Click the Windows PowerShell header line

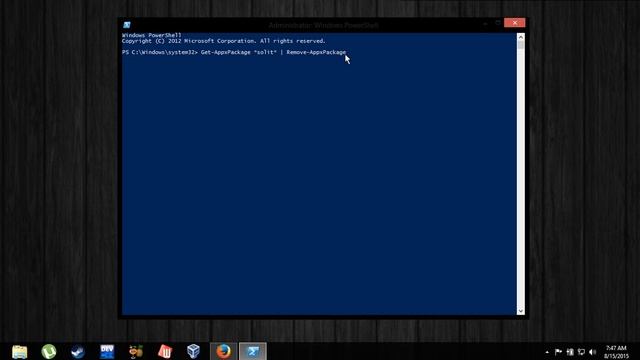pos(151,35)
